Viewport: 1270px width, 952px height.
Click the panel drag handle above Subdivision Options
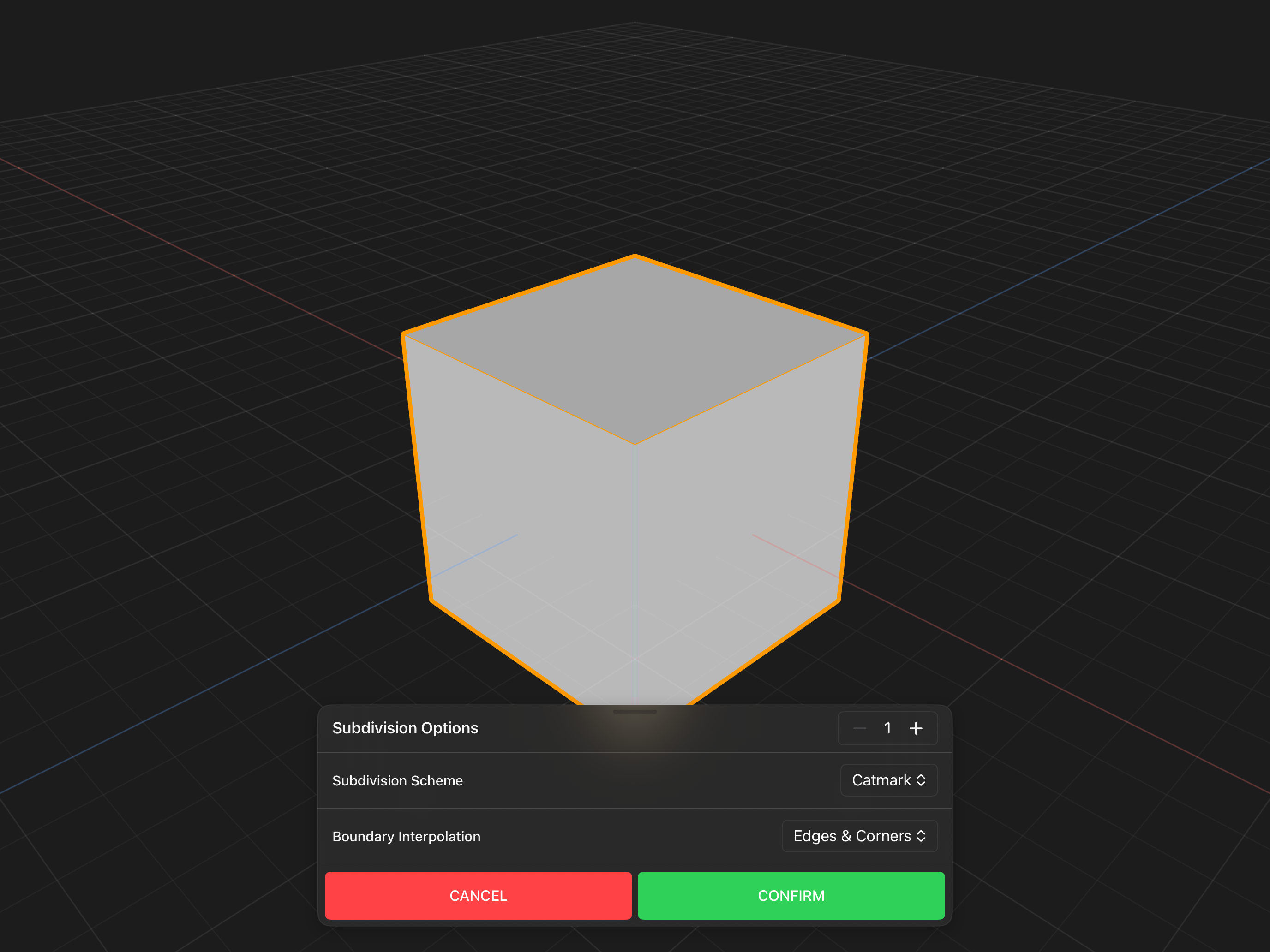click(x=635, y=712)
